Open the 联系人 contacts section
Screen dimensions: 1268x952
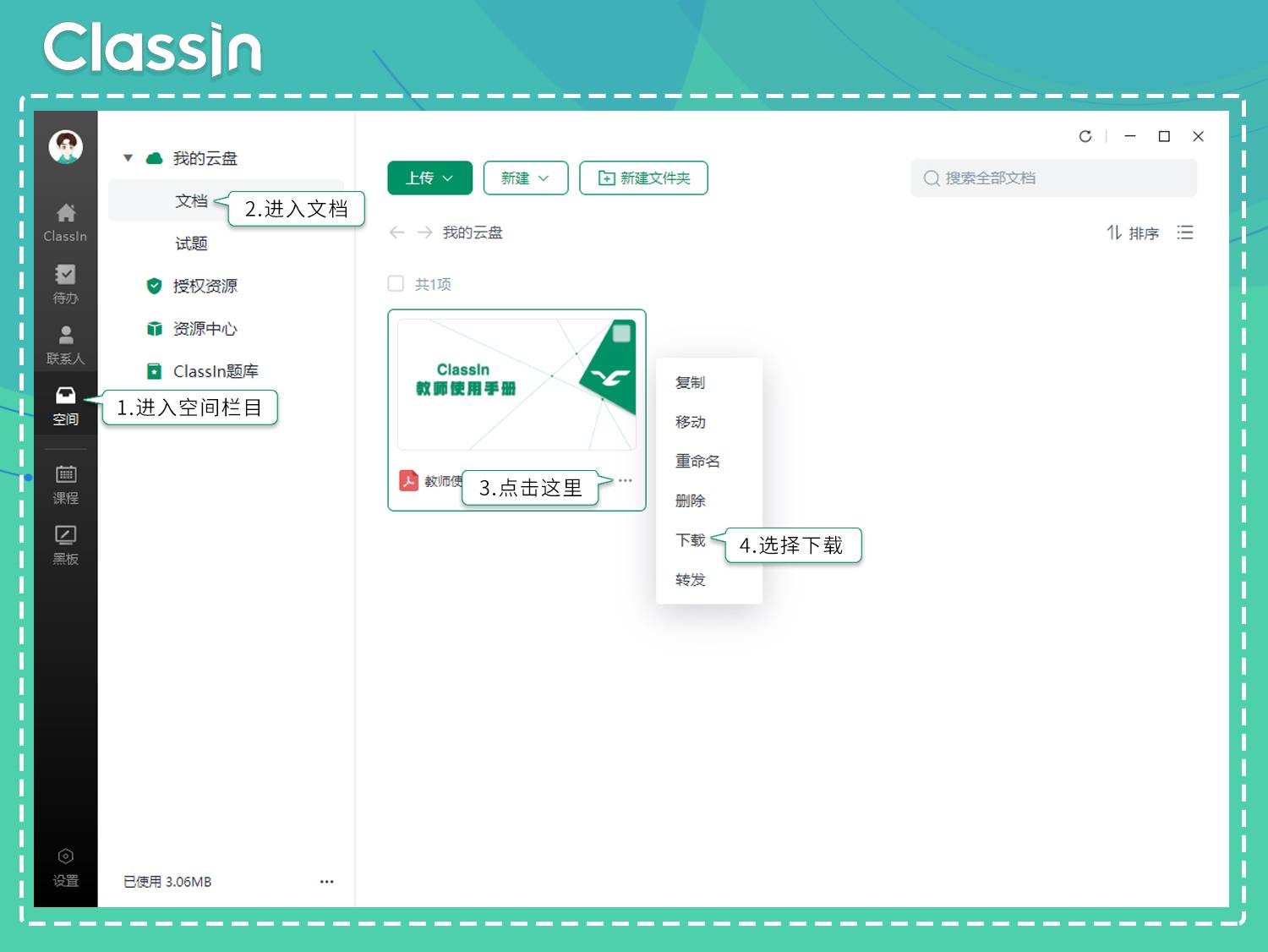point(65,345)
